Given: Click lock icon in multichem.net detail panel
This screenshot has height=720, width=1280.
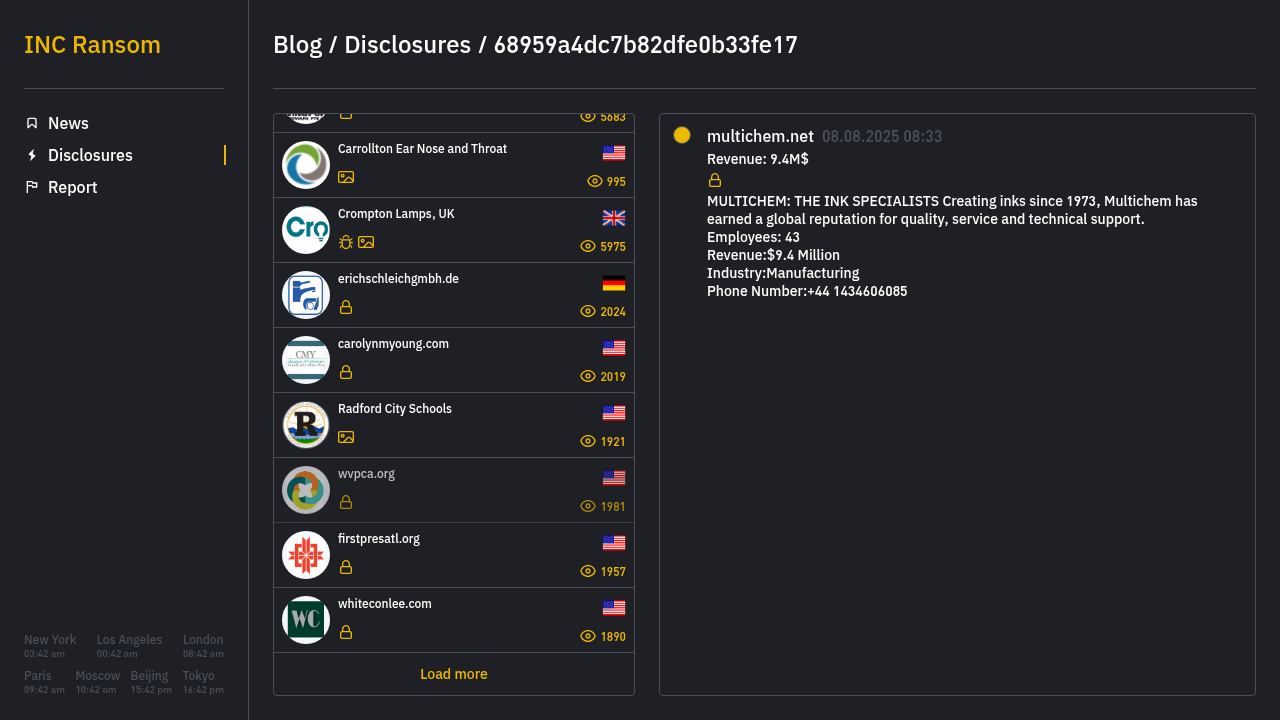Looking at the screenshot, I should pyautogui.click(x=715, y=180).
